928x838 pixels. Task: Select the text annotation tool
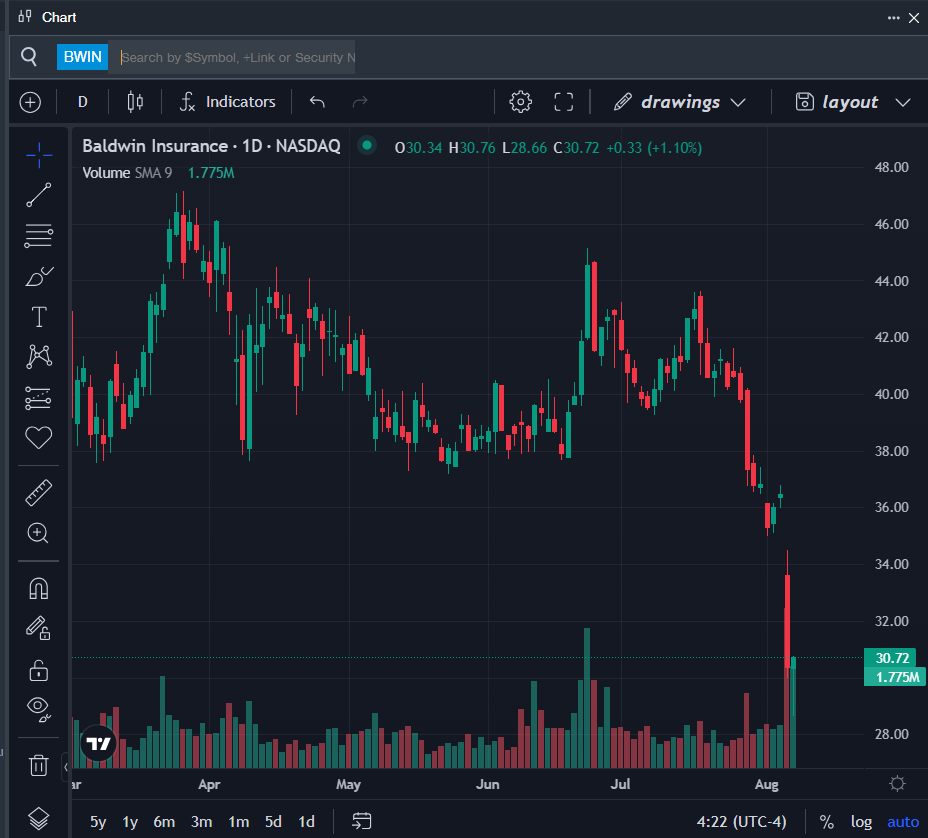39,317
